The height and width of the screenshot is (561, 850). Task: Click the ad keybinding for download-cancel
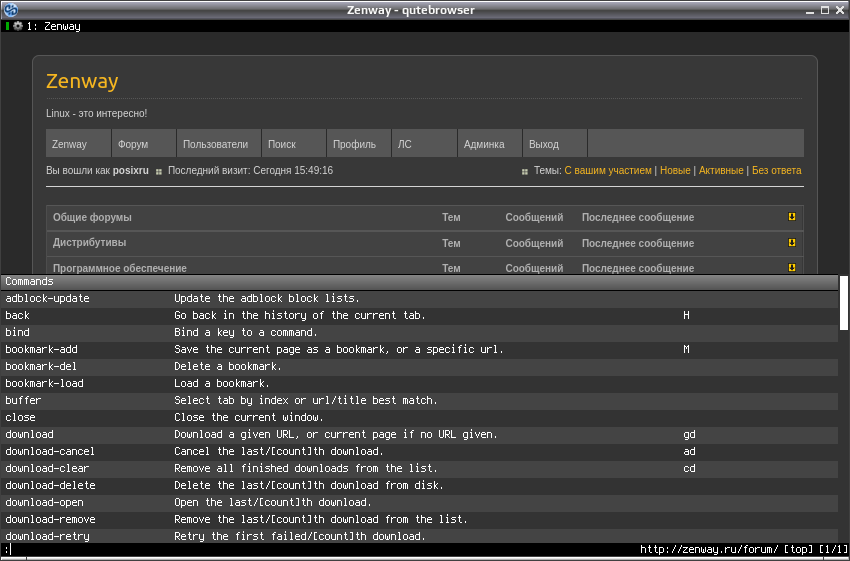pos(689,452)
